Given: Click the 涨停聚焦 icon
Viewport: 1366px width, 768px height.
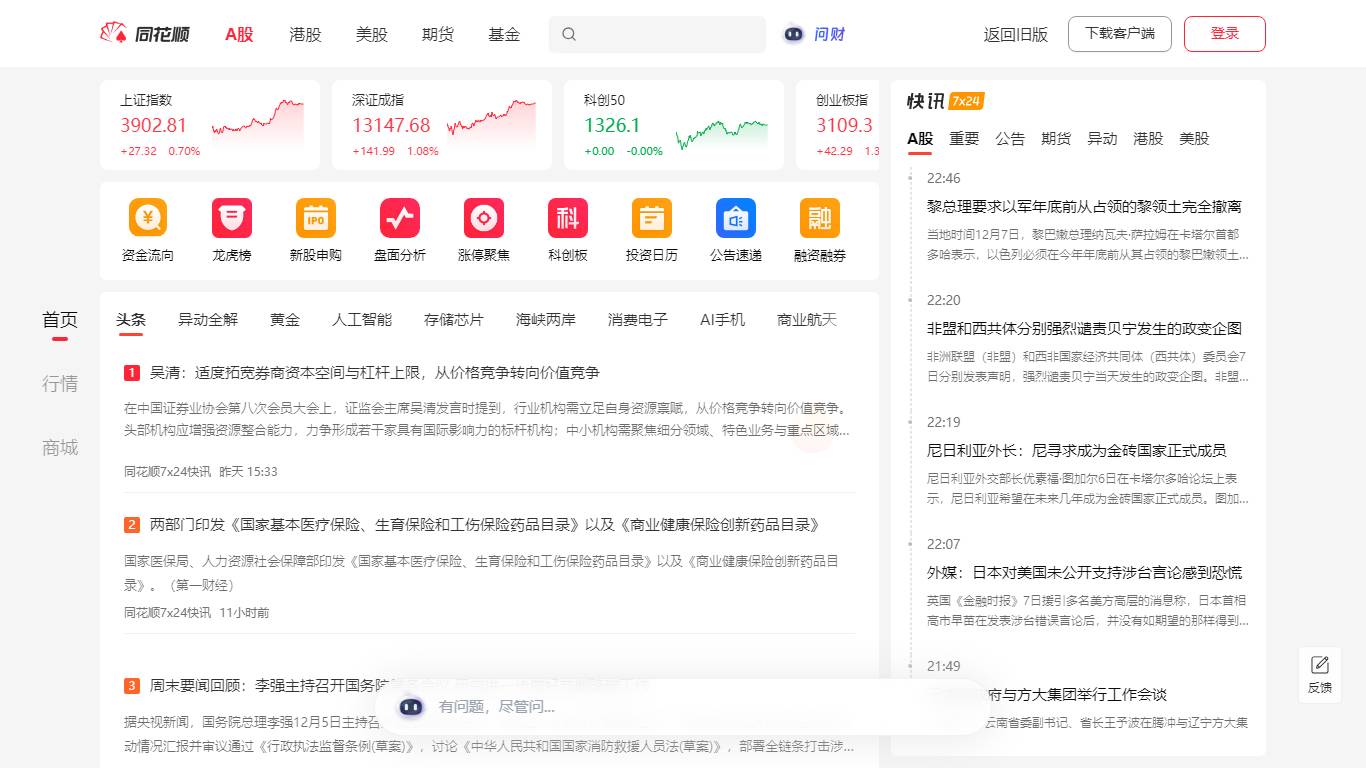Looking at the screenshot, I should click(x=484, y=218).
